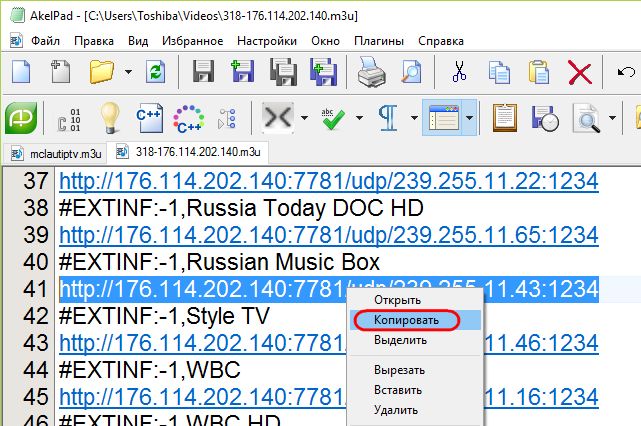This screenshot has height=426, width=641.
Task: Follow link on line 43 ending 11.46:1234
Action: click(x=203, y=343)
